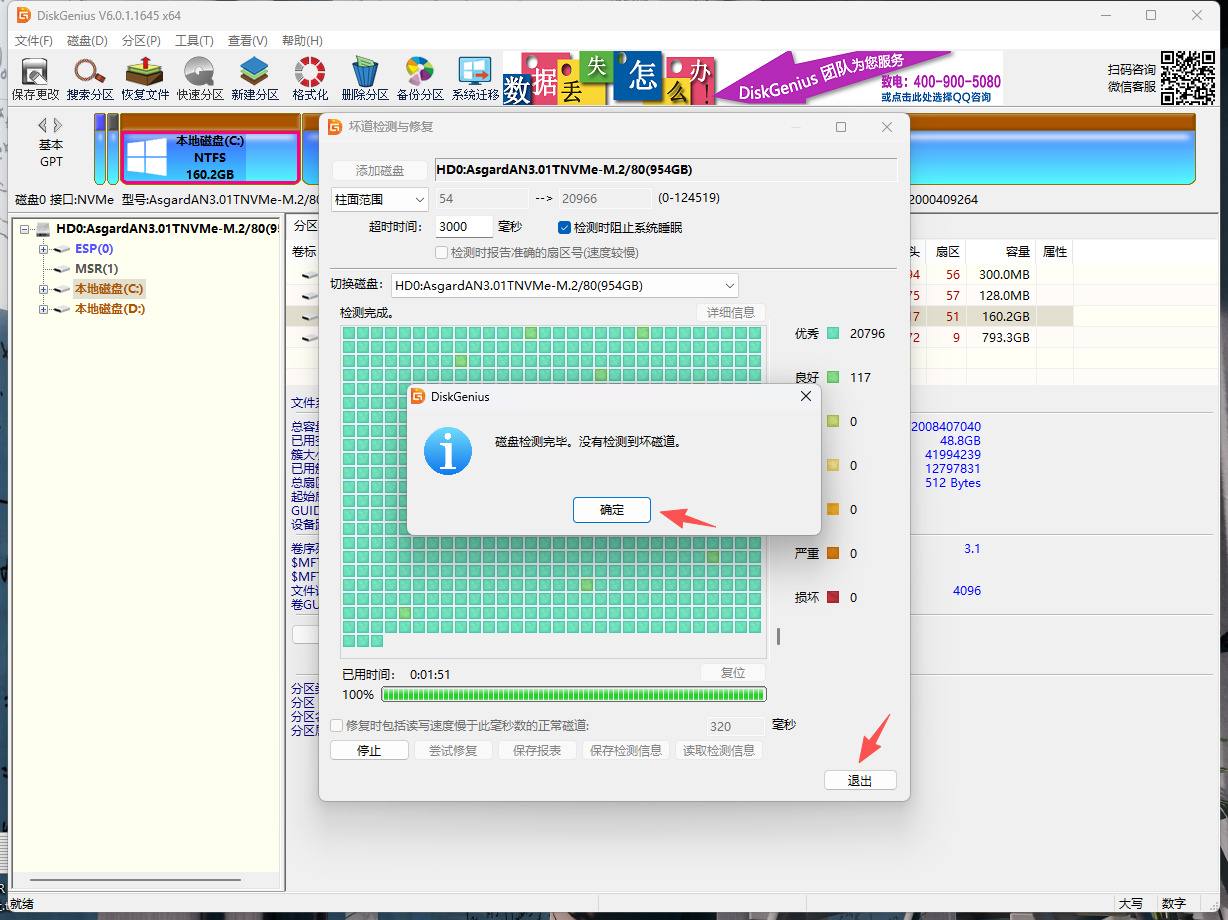Open the View (查看) menu
This screenshot has width=1228, height=920.
click(x=247, y=41)
